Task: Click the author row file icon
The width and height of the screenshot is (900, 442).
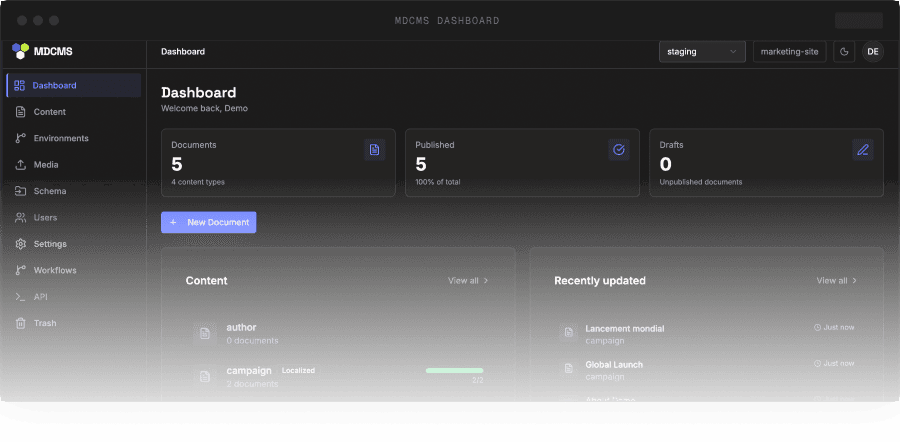Action: coord(205,334)
